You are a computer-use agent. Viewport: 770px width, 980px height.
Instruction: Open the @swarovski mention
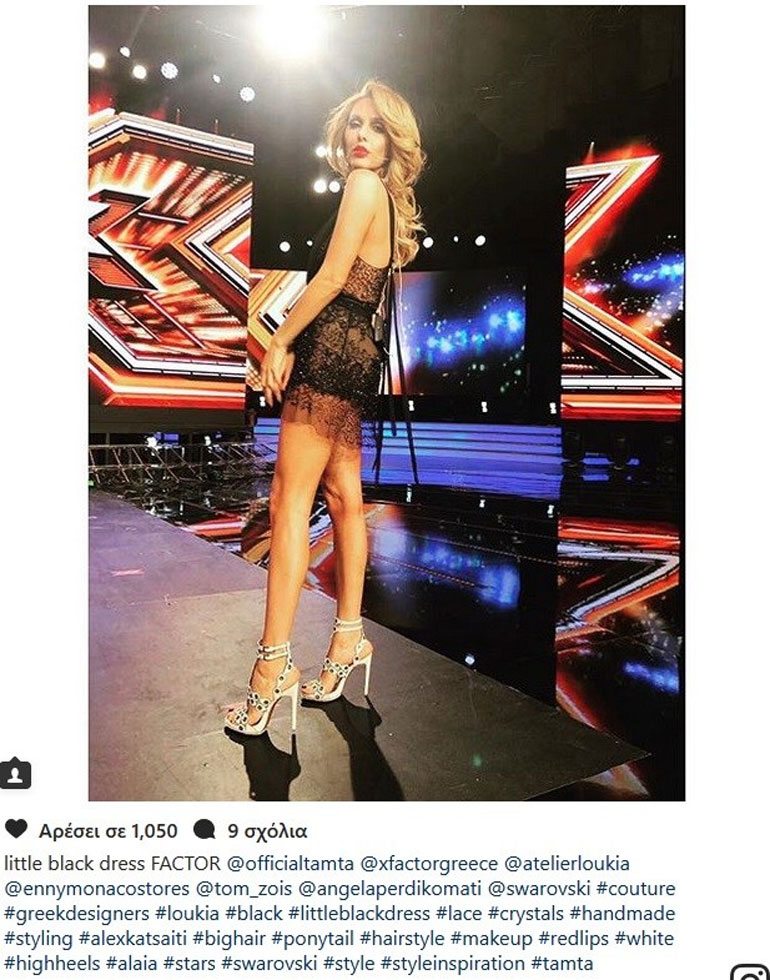tap(539, 889)
